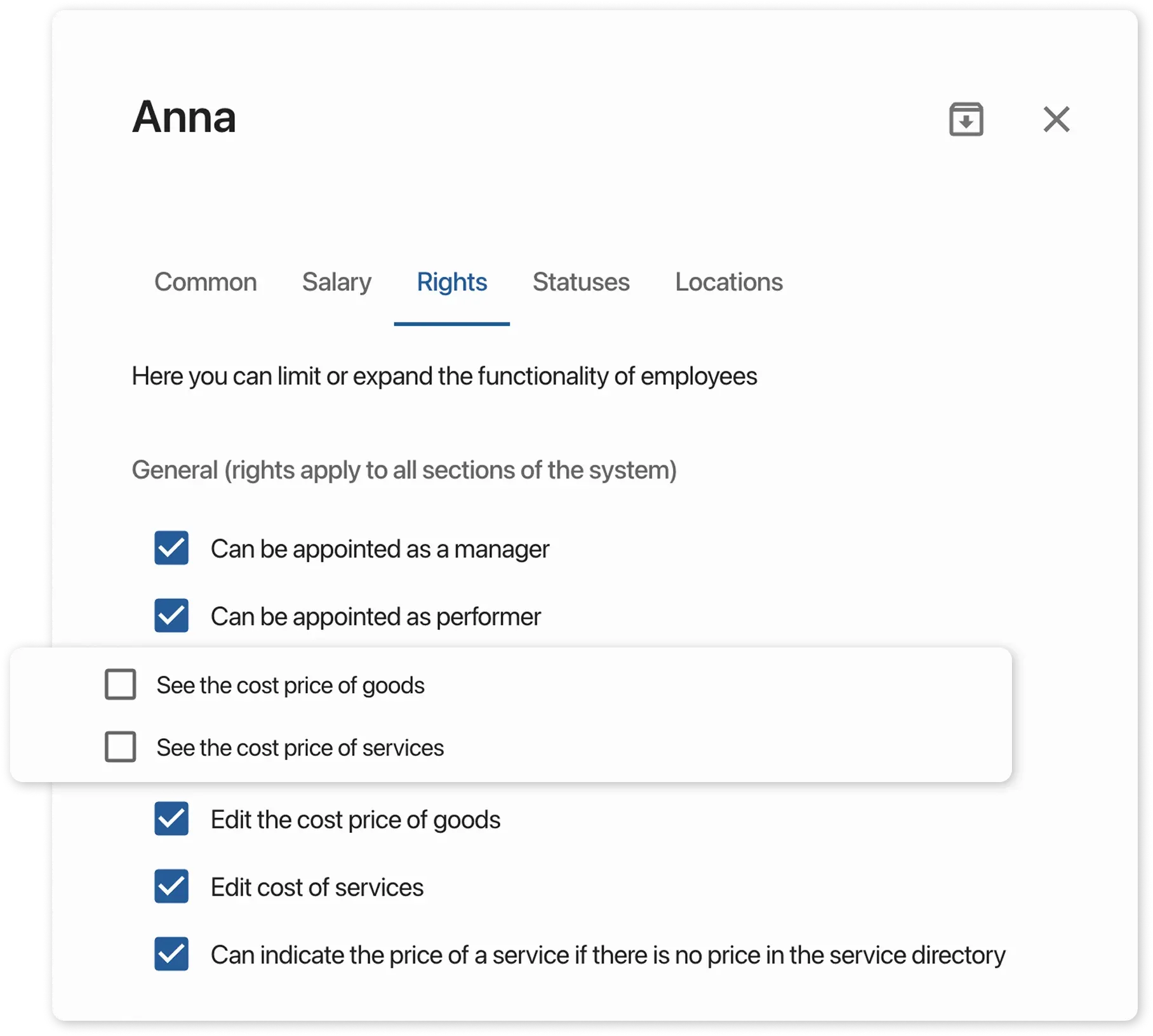Check 'See the cost price of services'
The height and width of the screenshot is (1036, 1153).
click(x=119, y=747)
